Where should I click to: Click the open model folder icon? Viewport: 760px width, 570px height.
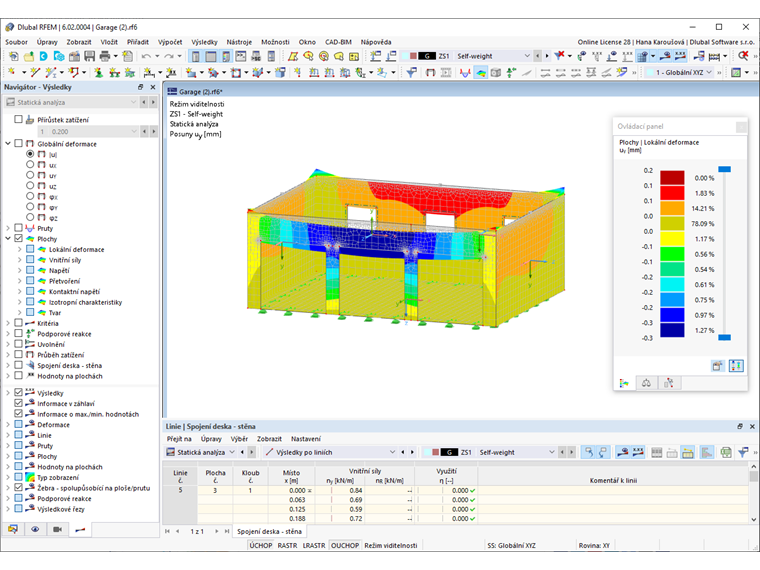[29, 56]
